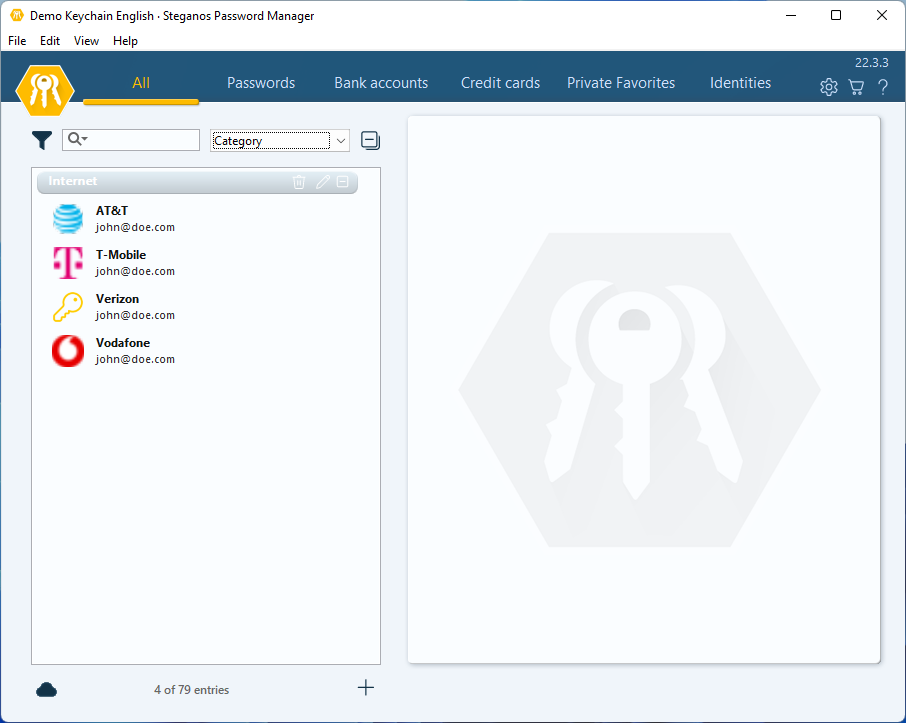Screen dimensions: 906x723
Task: Minimize the Steganos window
Action: point(791,15)
